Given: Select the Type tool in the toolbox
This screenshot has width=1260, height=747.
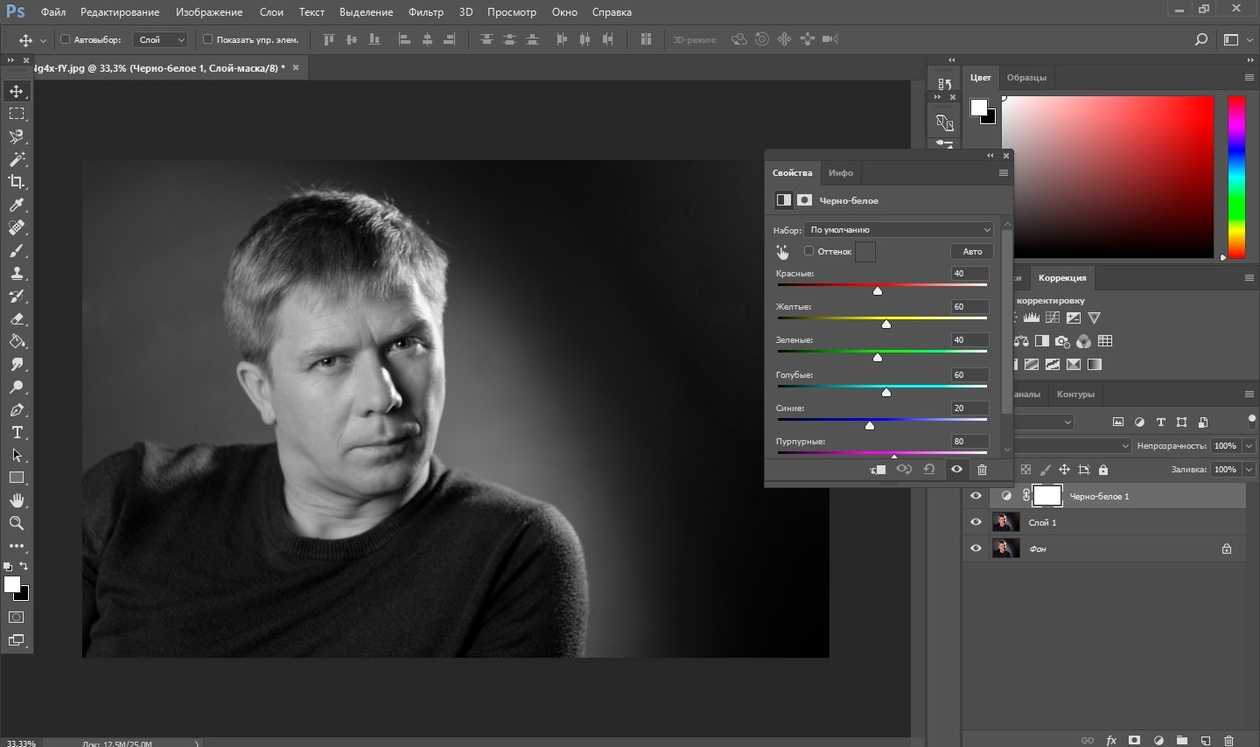Looking at the screenshot, I should tap(16, 433).
